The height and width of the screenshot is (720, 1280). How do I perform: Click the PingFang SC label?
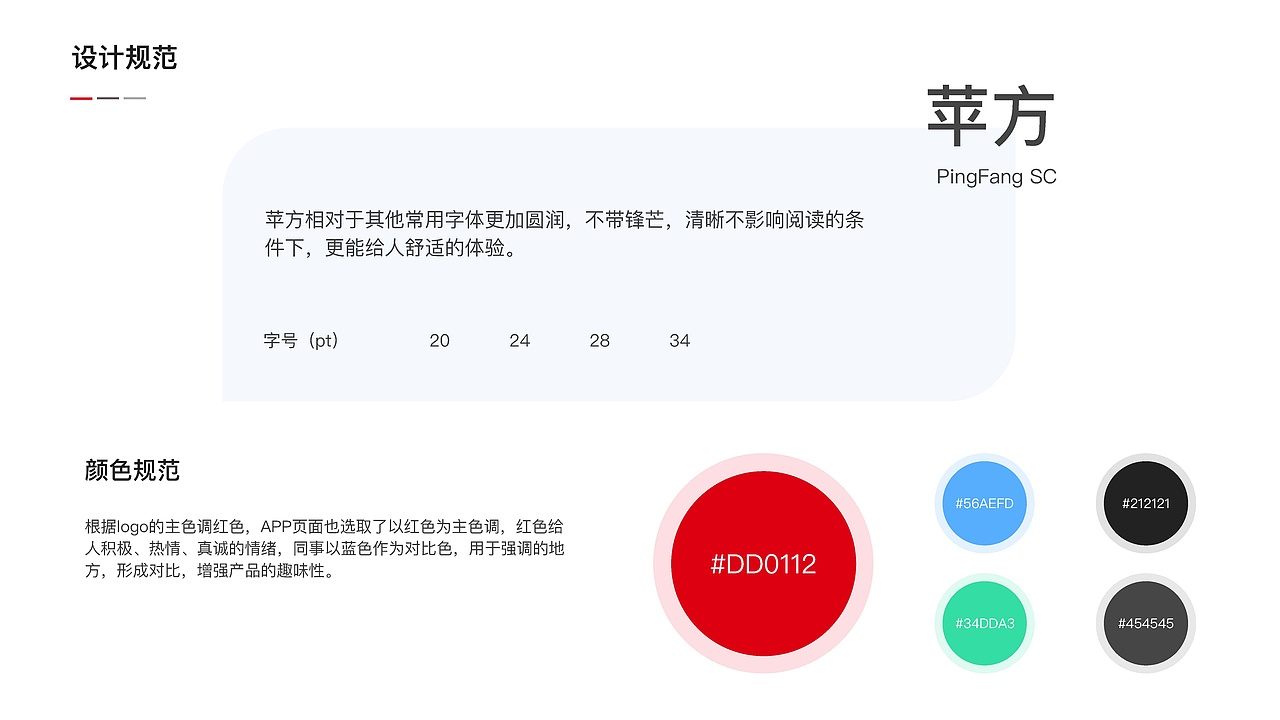(996, 176)
